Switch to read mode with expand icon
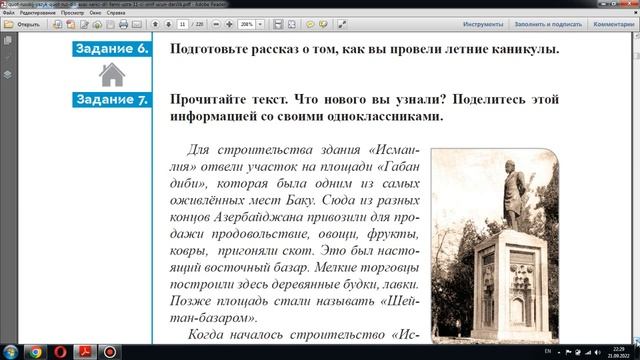 point(342,24)
